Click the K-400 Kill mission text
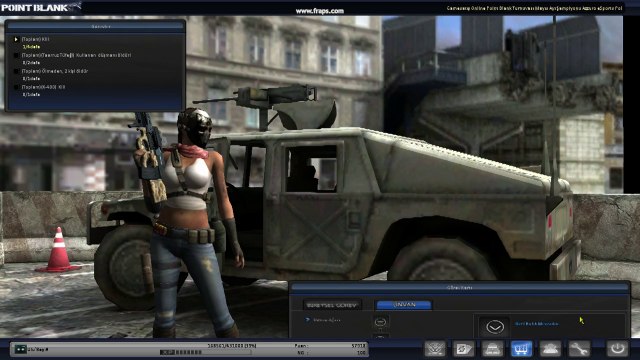Image resolution: width=640 pixels, height=360 pixels. coord(43,87)
